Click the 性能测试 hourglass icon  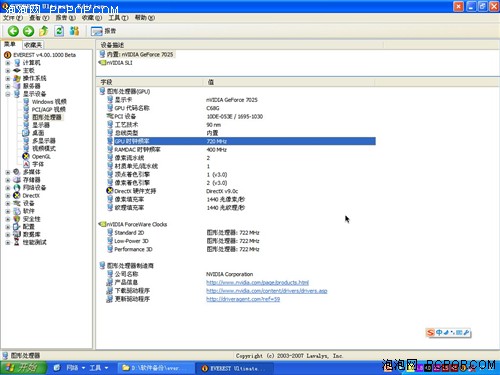click(17, 242)
